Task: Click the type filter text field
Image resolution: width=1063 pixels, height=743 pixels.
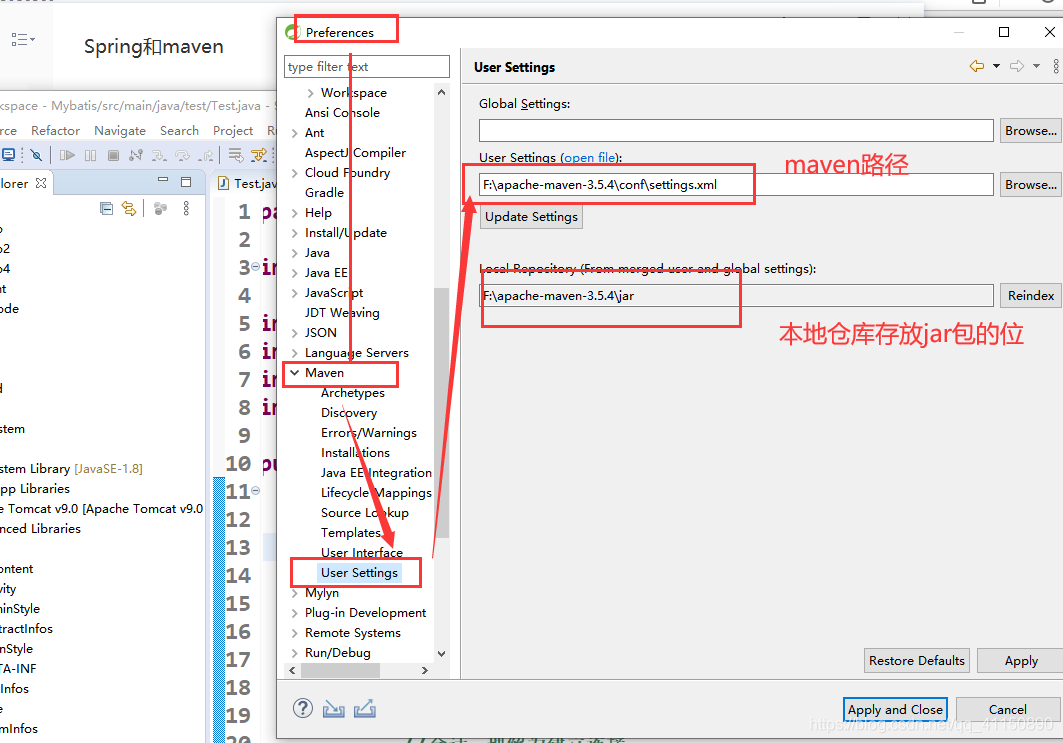Action: 367,66
